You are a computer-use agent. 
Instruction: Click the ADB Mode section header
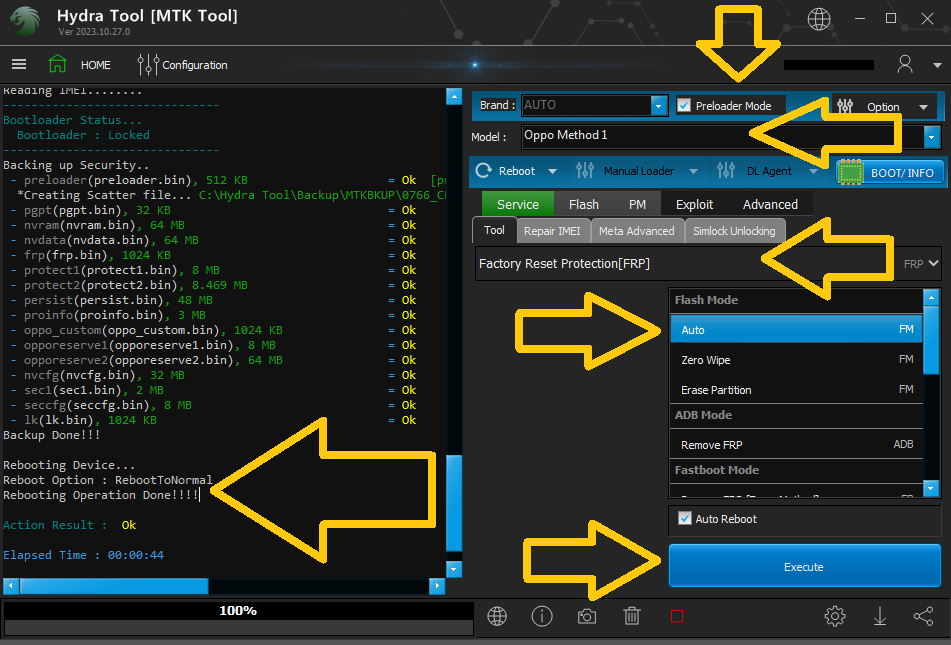click(x=796, y=416)
